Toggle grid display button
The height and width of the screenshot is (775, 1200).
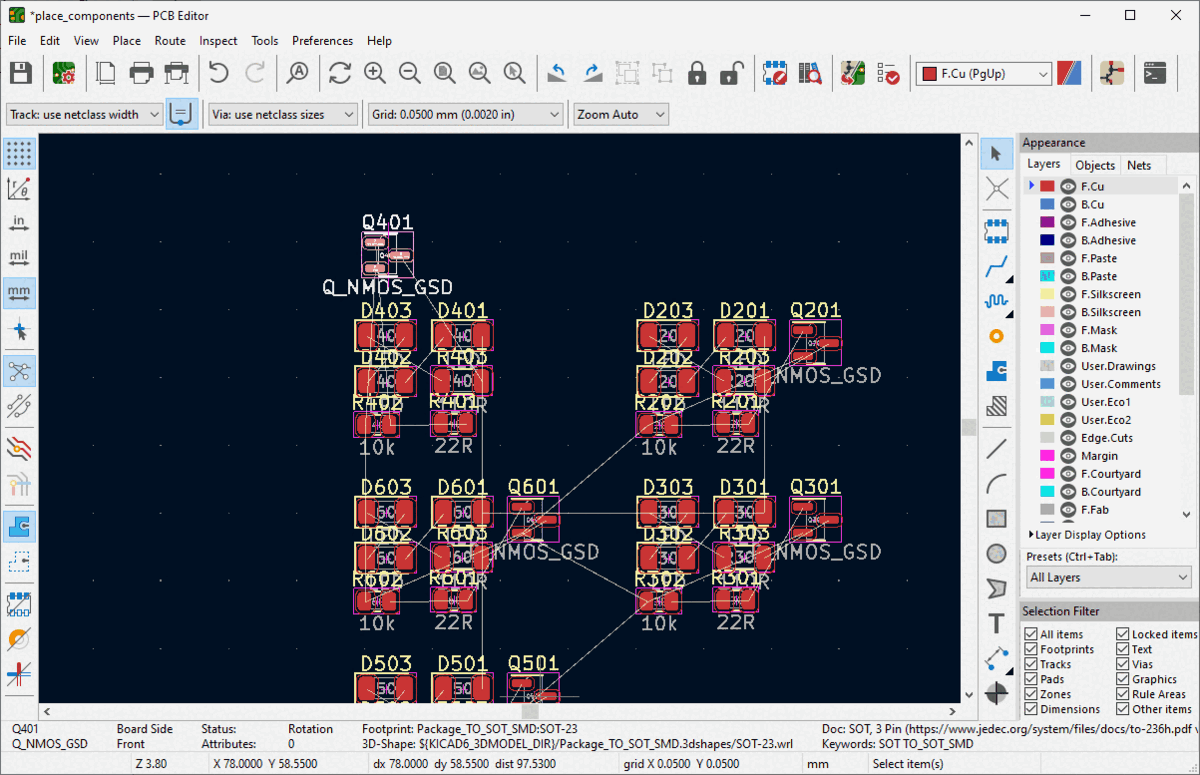pos(19,153)
